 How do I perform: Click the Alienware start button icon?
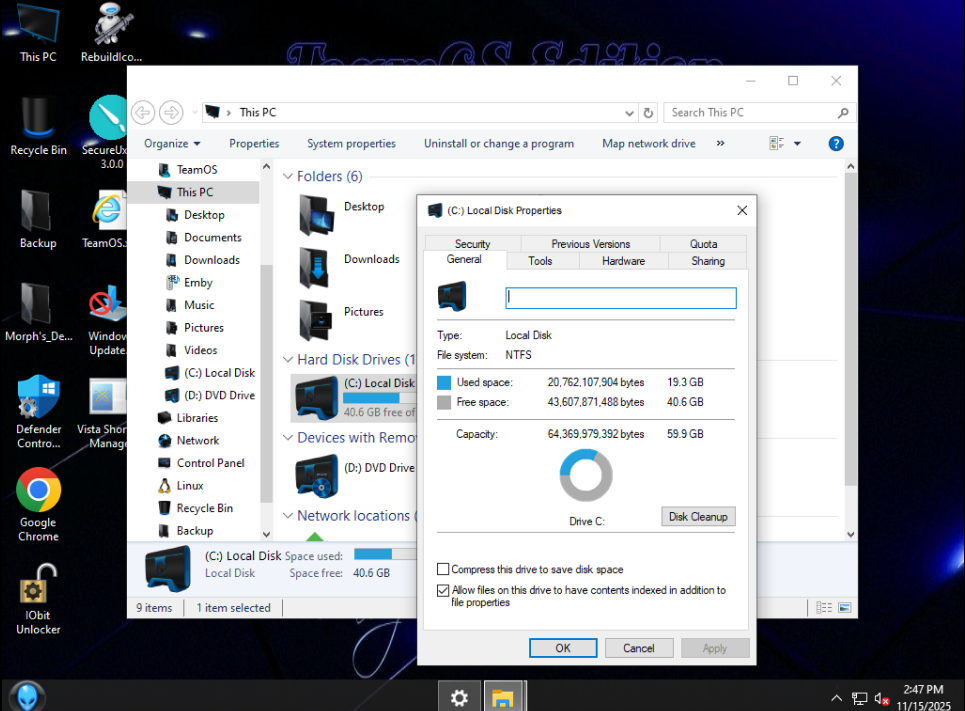pyautogui.click(x=27, y=695)
